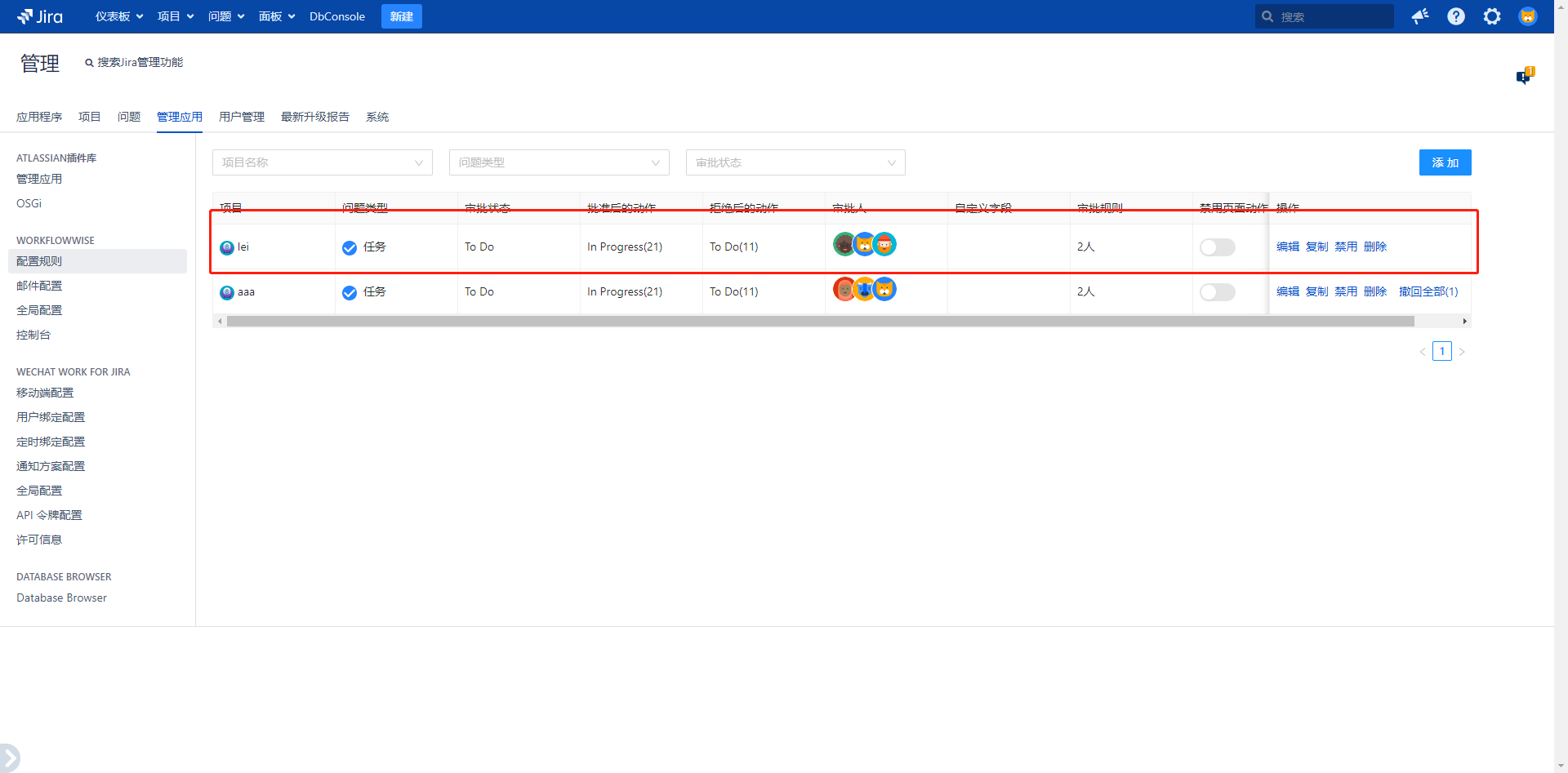Toggle disable page action for aaa row
Image resolution: width=1568 pixels, height=773 pixels.
click(x=1217, y=292)
